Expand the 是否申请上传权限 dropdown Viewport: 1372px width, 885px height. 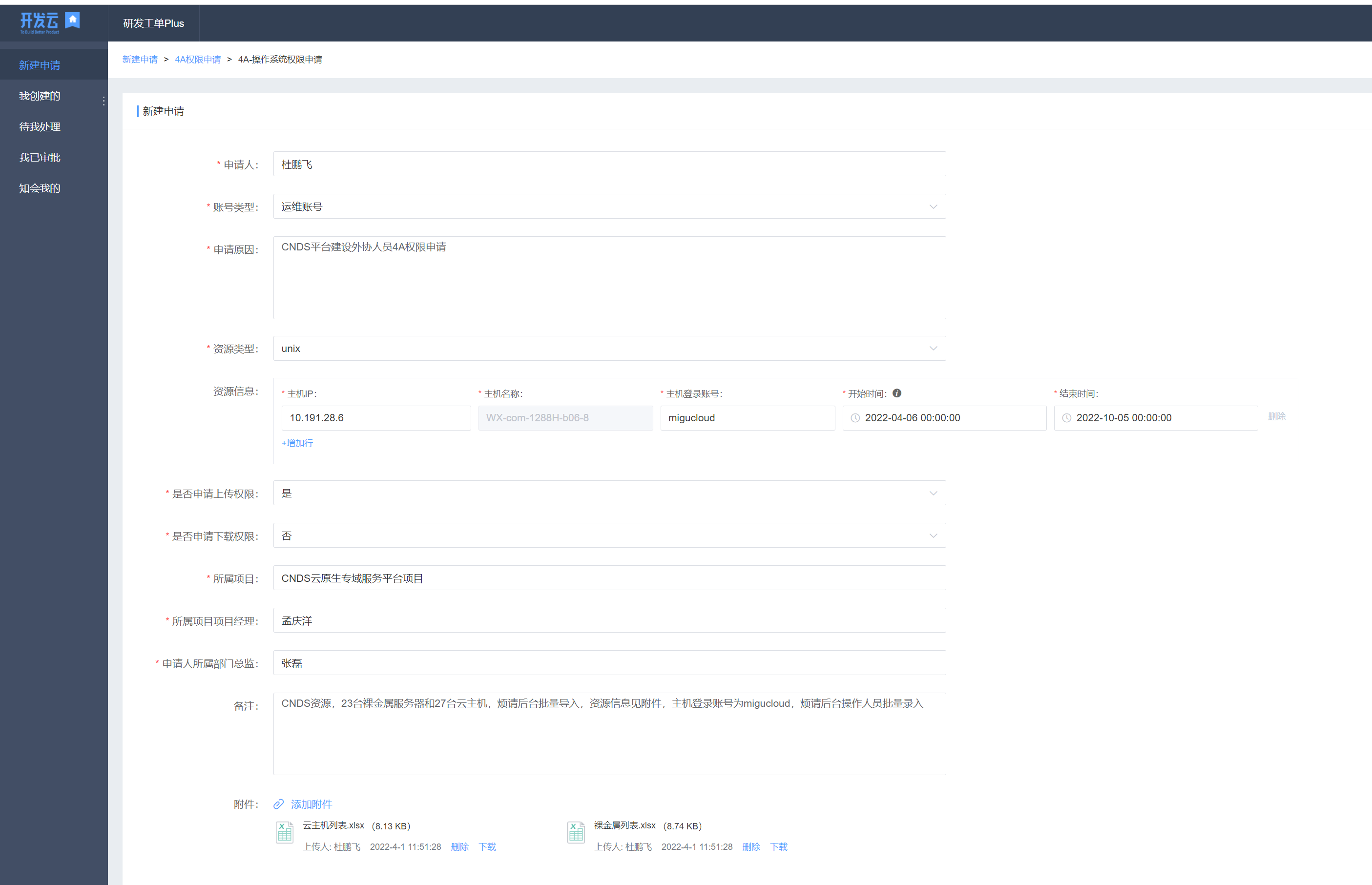click(x=933, y=494)
